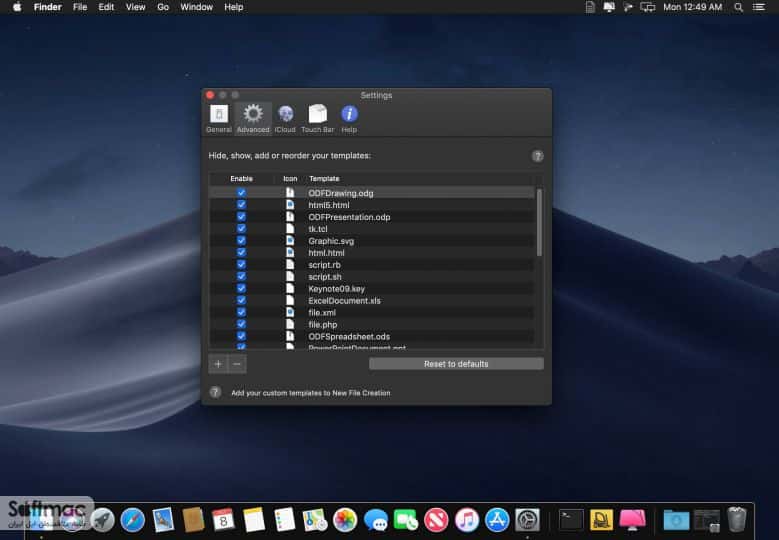
Task: Select the ODFPresentation.odp template name
Action: [x=349, y=217]
